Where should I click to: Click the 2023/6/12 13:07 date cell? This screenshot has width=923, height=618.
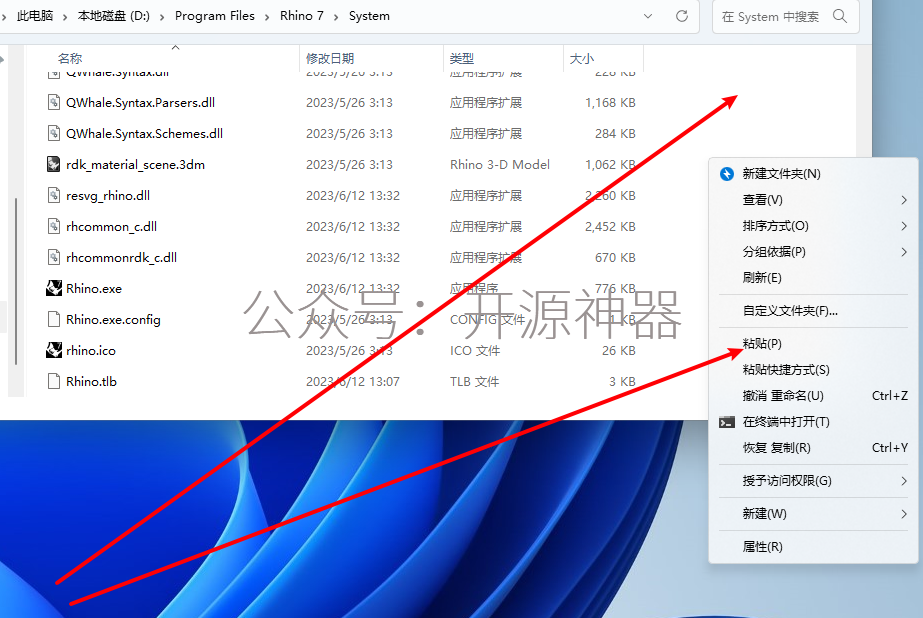pyautogui.click(x=353, y=381)
